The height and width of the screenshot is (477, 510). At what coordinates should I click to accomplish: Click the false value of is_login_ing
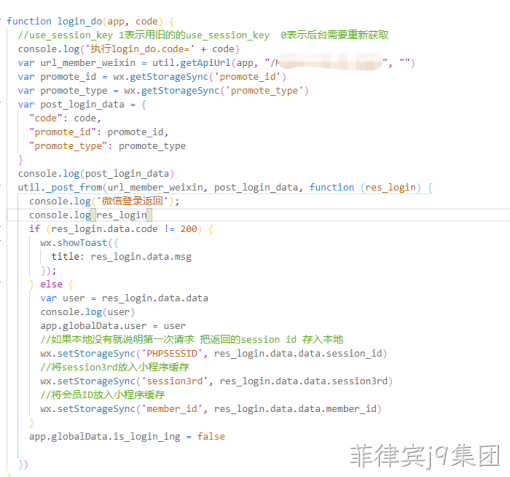211,436
